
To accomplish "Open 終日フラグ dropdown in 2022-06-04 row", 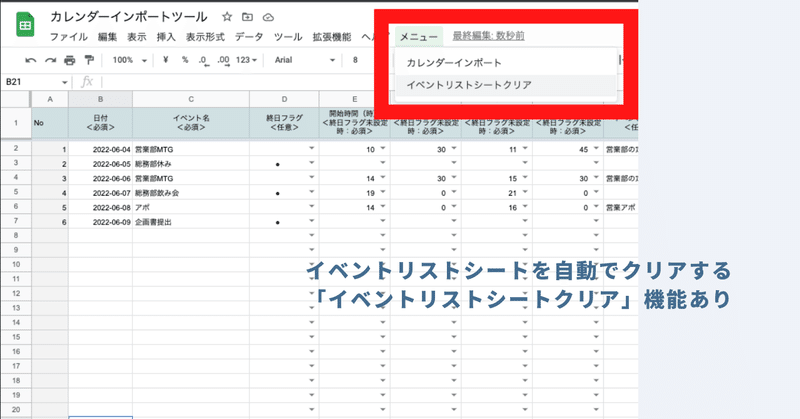I will tap(311, 149).
